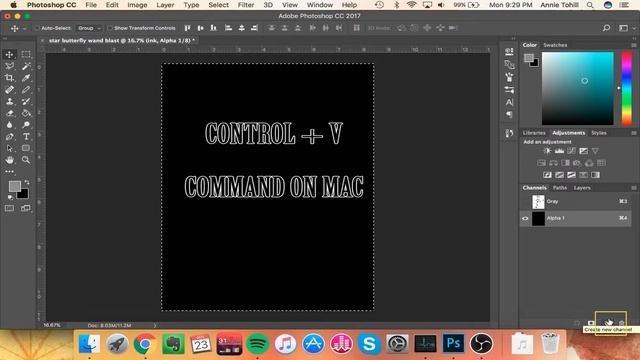The height and width of the screenshot is (360, 640).
Task: Select the Path Selection tool
Action: [x=9, y=148]
